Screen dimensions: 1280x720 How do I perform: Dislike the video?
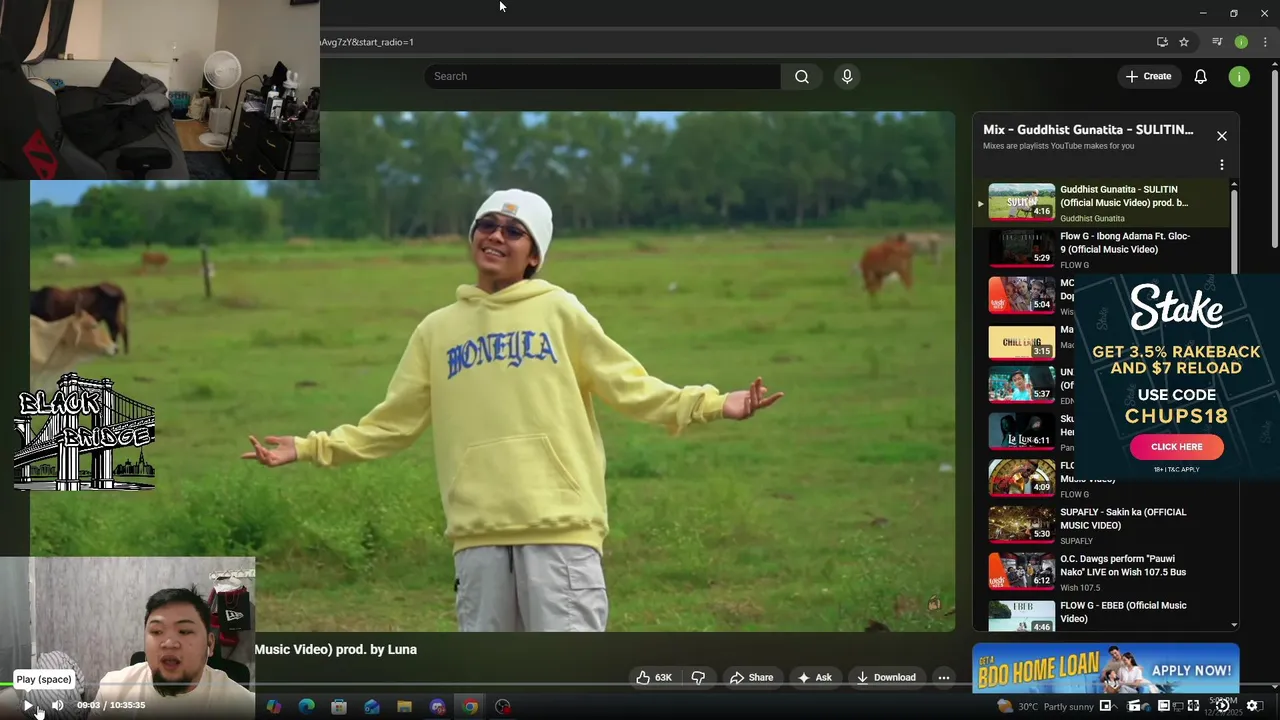point(698,677)
